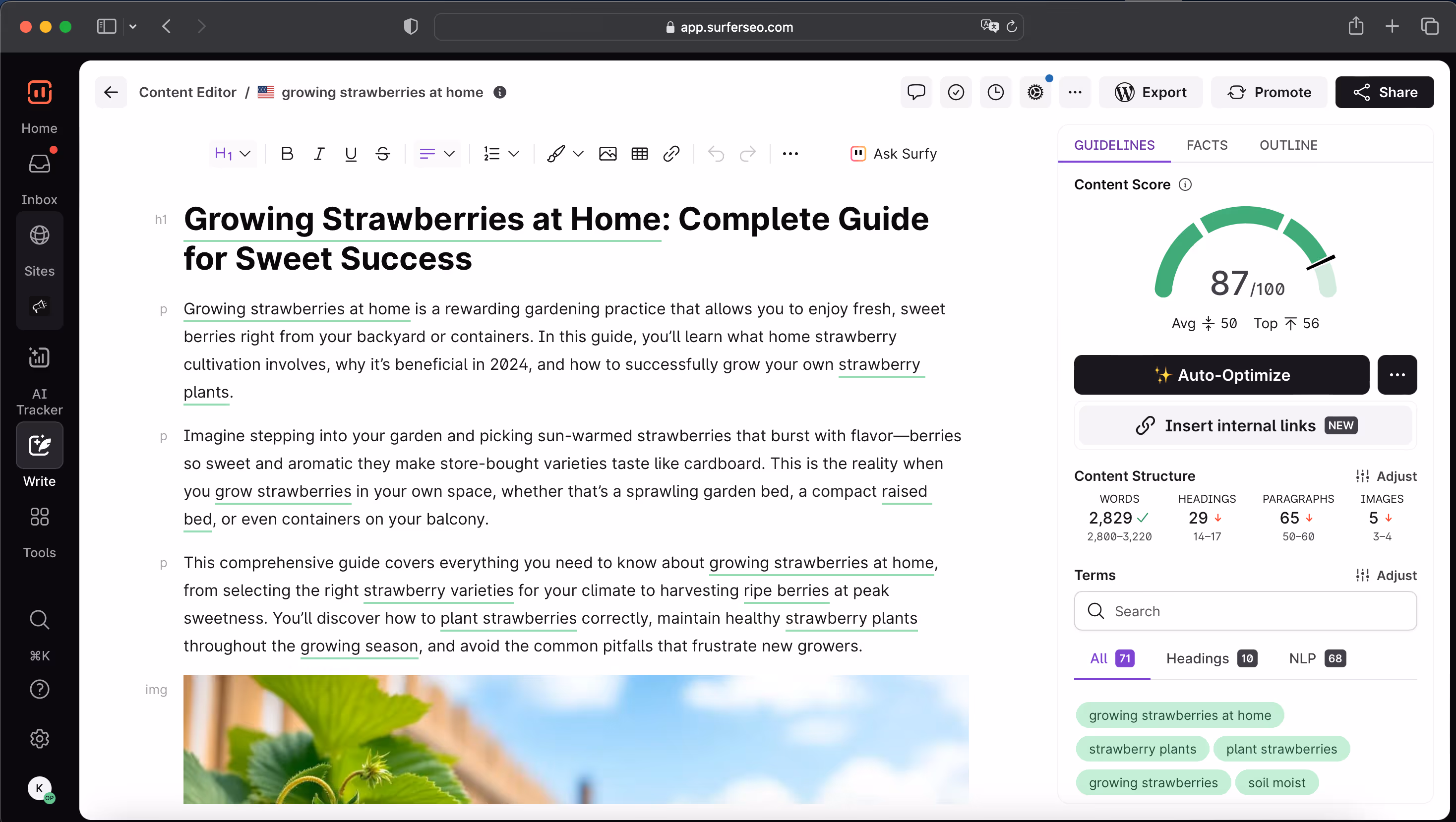Click the Content Score gauge arc
This screenshot has width=1456, height=822.
pyautogui.click(x=1245, y=251)
